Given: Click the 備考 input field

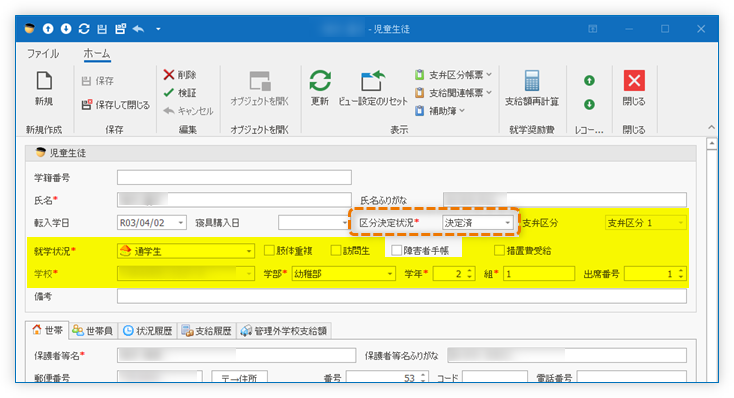Looking at the screenshot, I should point(402,296).
